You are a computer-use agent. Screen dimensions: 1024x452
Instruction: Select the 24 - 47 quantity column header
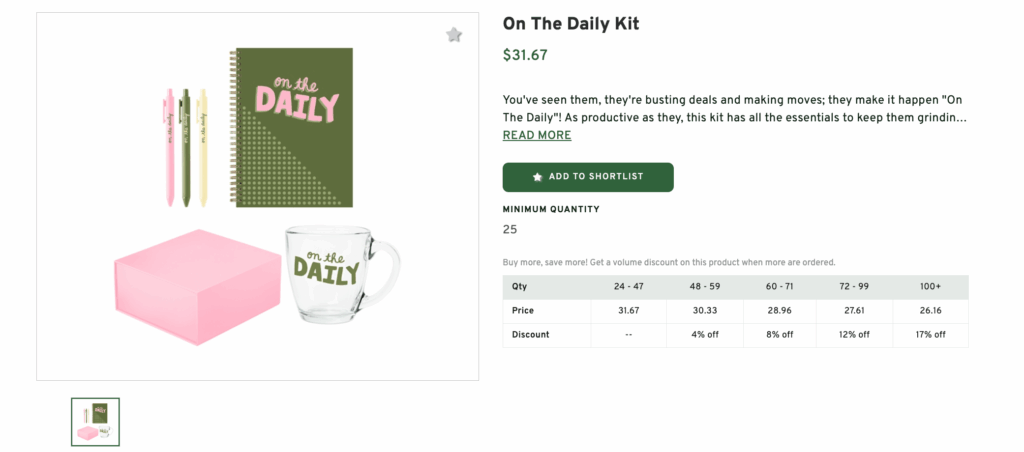tap(628, 286)
